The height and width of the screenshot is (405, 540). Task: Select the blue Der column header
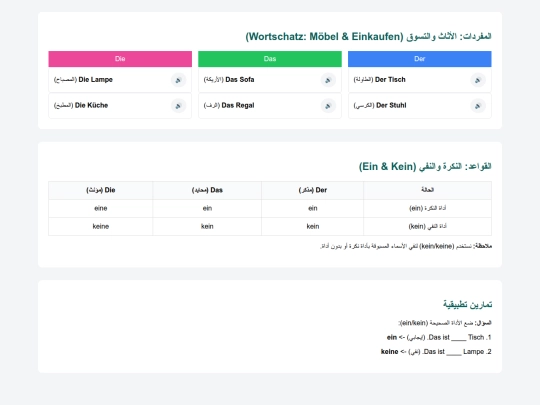(420, 59)
